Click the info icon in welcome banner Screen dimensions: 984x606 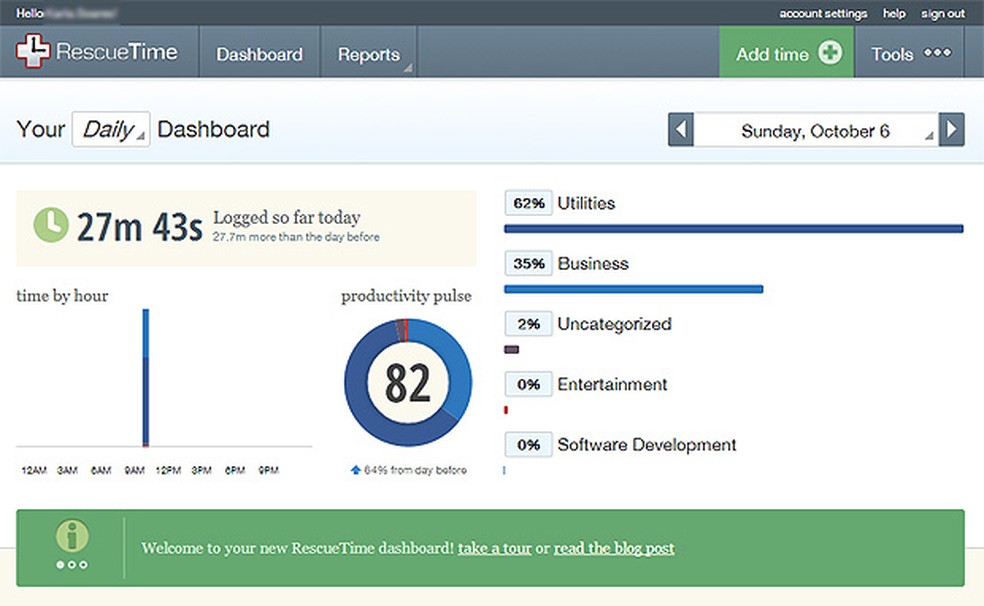72,537
